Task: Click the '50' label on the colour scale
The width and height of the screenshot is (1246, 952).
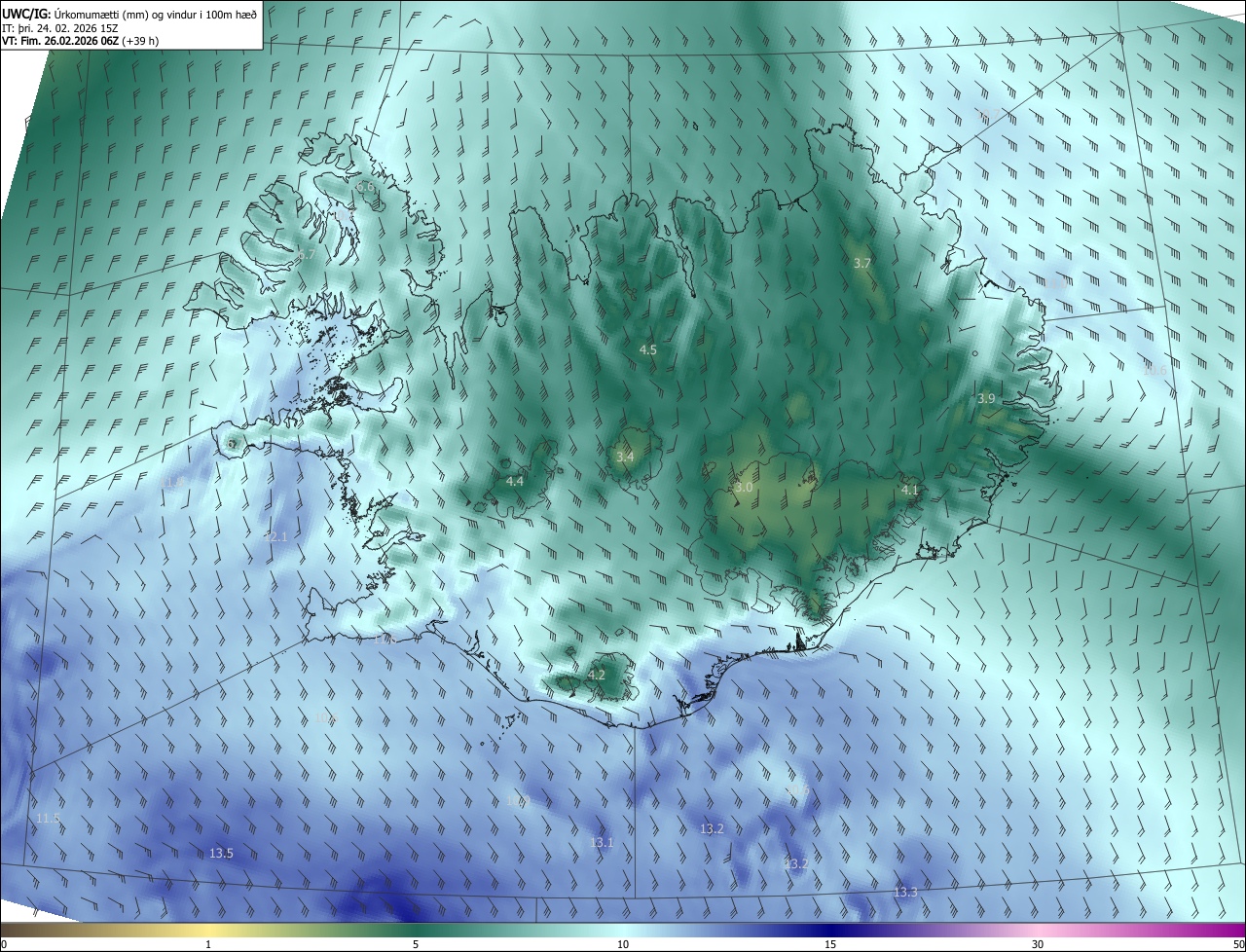Action: point(1238,944)
